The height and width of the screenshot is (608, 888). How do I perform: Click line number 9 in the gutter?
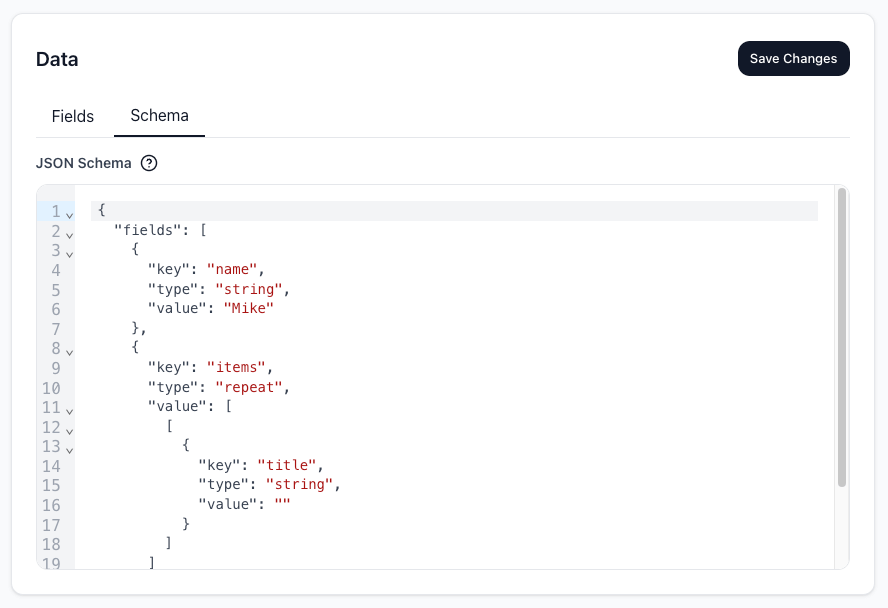point(55,368)
